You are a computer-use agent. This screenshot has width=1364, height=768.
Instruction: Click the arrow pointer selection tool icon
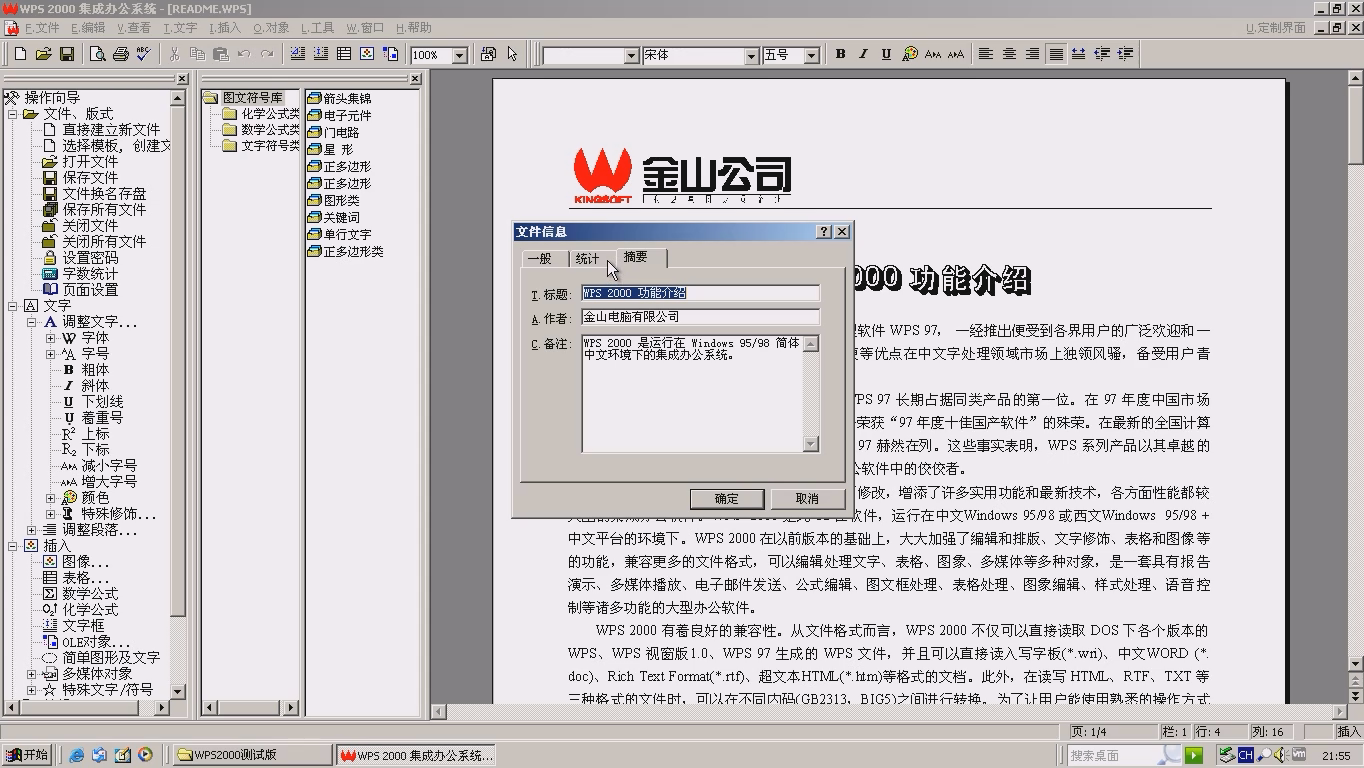[512, 54]
